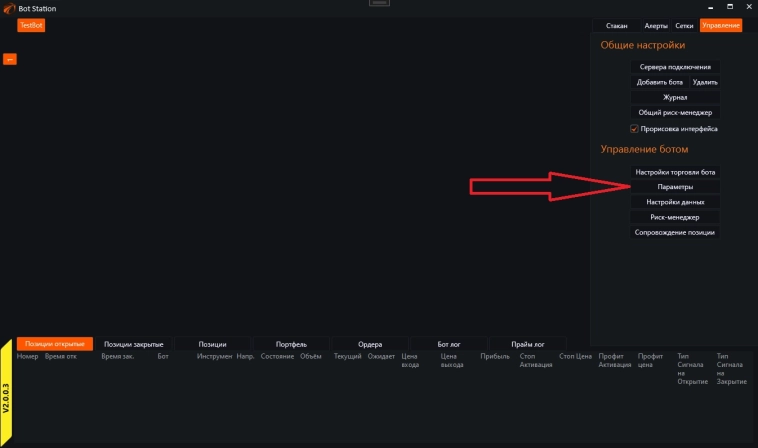Screen dimensions: 758x448
Task: Click the yellow V2.0.0.3 version badge
Action: (x=6, y=394)
